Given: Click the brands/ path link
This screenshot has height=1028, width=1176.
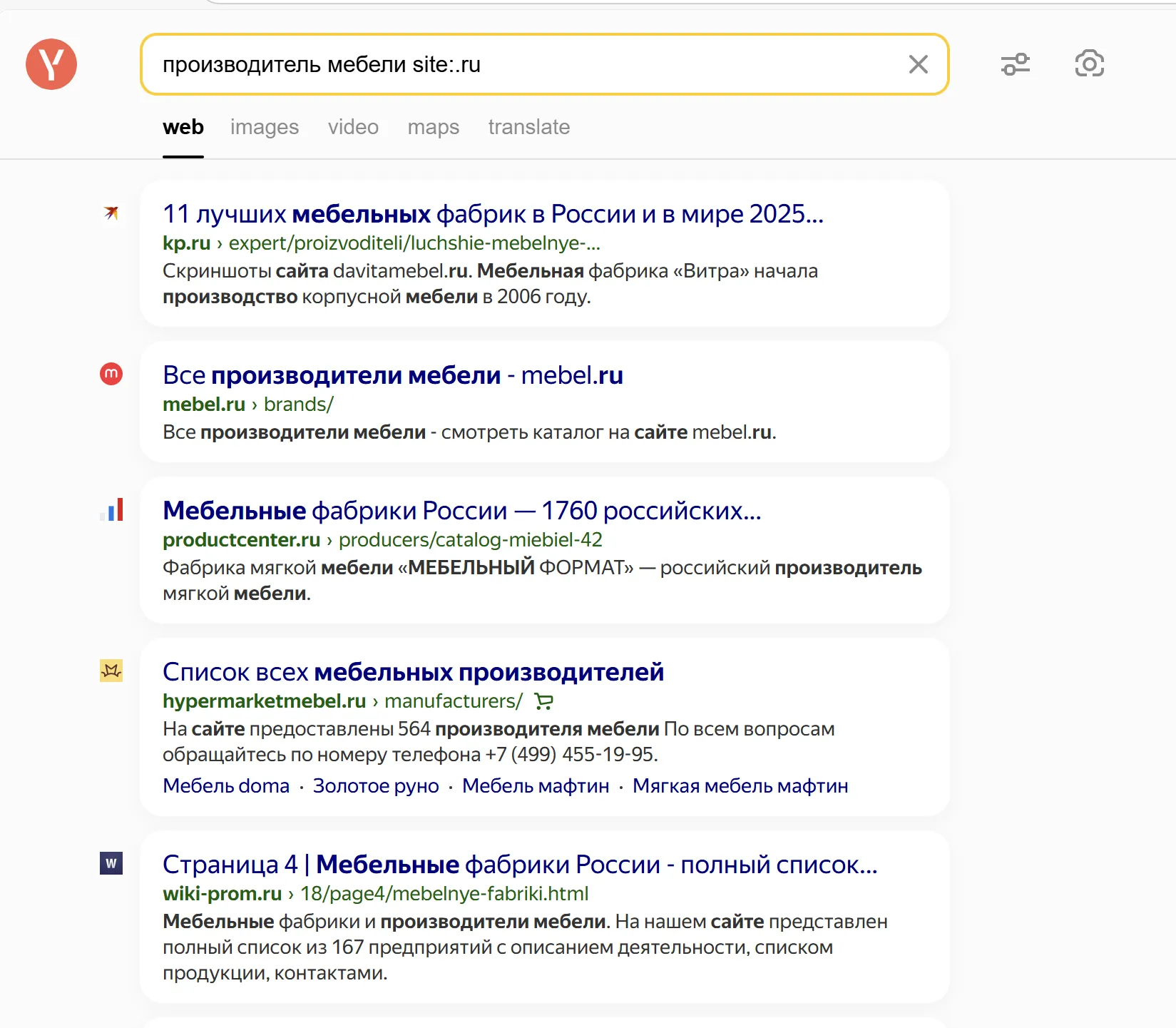Looking at the screenshot, I should pos(299,404).
